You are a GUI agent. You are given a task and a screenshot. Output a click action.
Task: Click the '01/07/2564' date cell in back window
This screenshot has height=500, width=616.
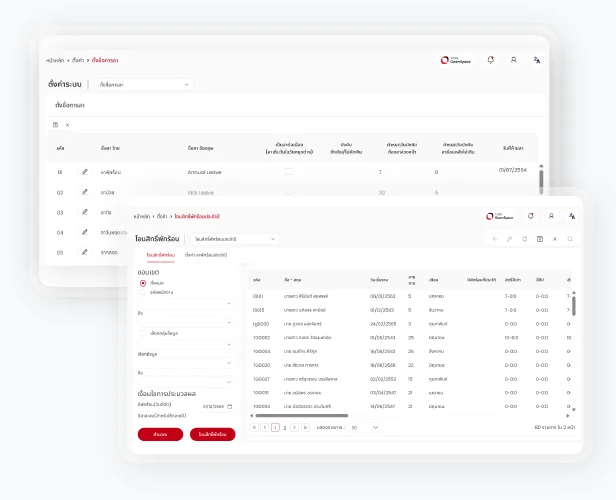513,170
